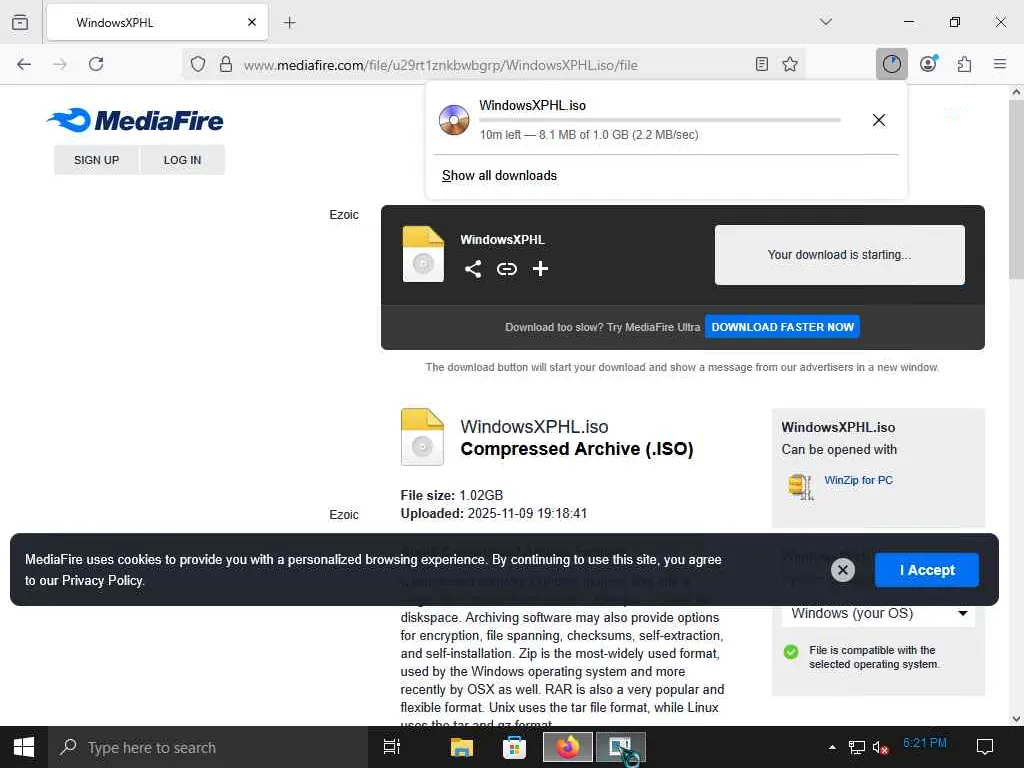Click Type here to search box
Viewport: 1024px width, 768px height.
[208, 747]
